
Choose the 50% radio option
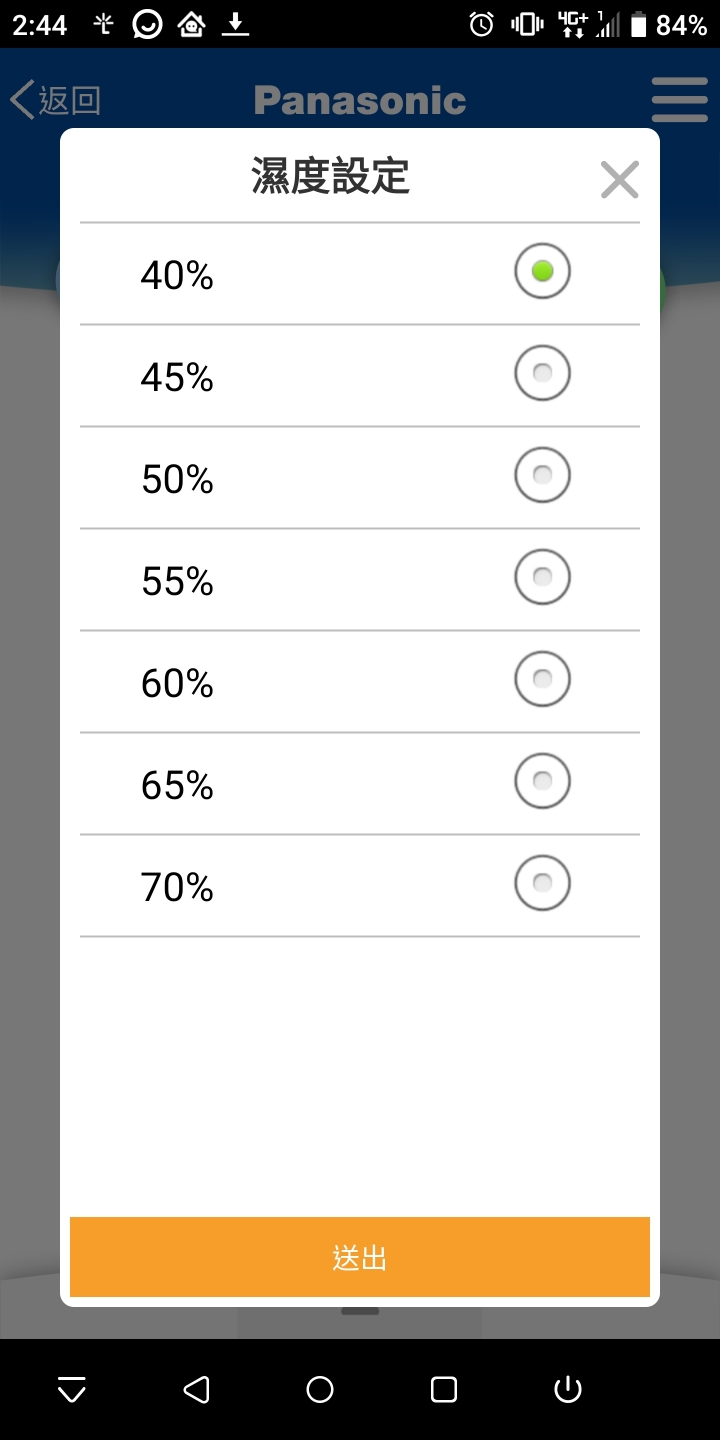click(x=542, y=475)
